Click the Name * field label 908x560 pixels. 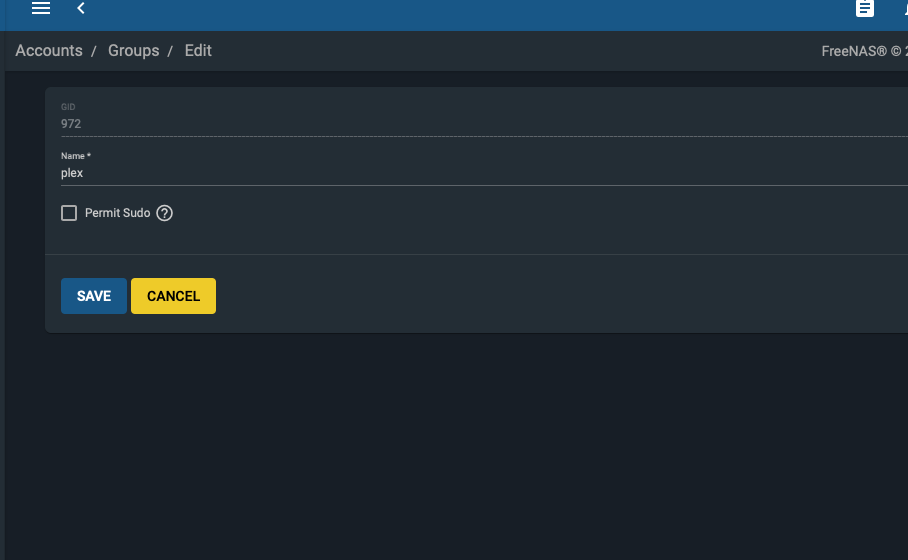click(x=76, y=156)
